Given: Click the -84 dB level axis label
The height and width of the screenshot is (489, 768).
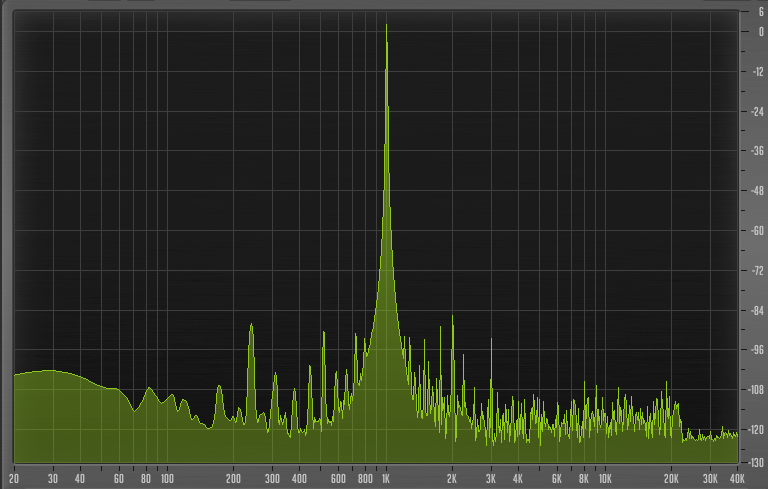Looking at the screenshot, I should click(758, 311).
